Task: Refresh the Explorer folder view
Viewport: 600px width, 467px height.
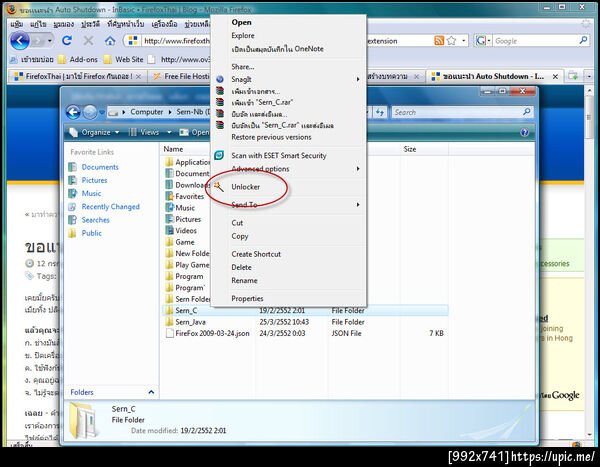Action: click(380, 112)
